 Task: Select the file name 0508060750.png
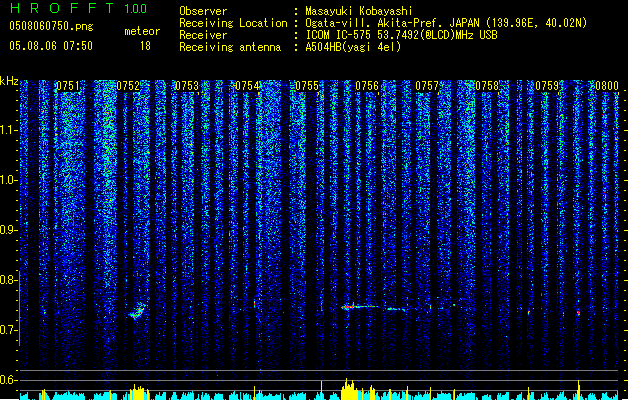tap(51, 26)
